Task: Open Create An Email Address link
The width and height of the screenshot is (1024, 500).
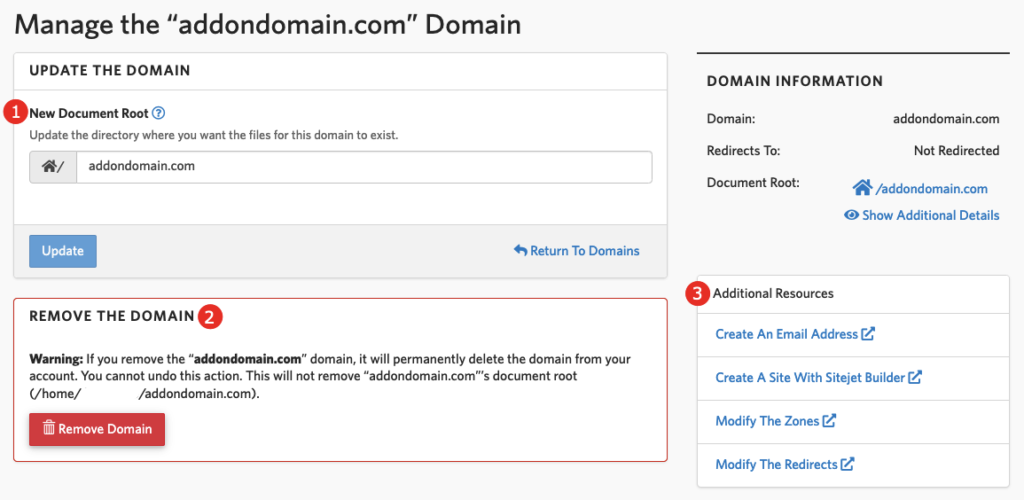Action: 795,334
